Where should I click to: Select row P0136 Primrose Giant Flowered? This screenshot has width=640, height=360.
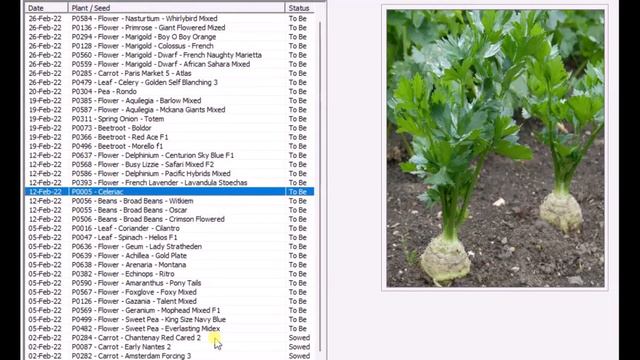[169, 28]
